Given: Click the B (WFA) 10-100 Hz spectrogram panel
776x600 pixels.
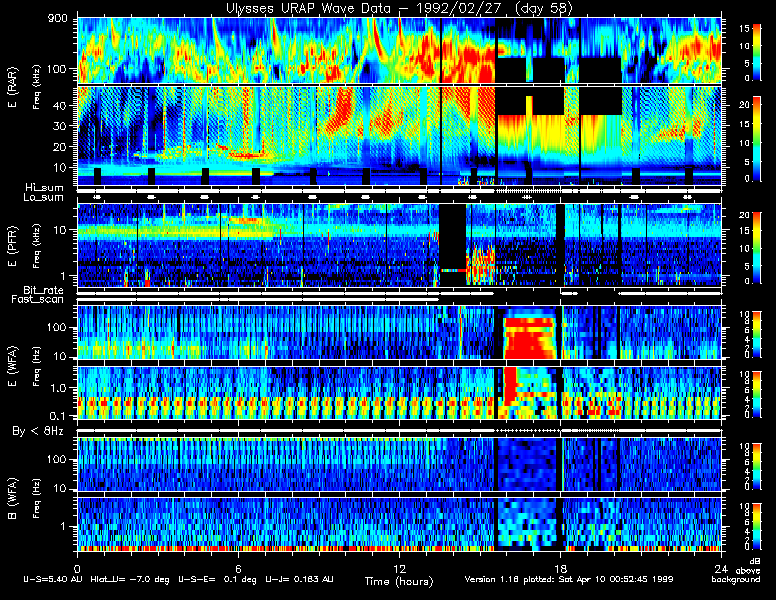Looking at the screenshot, I should click(399, 464).
